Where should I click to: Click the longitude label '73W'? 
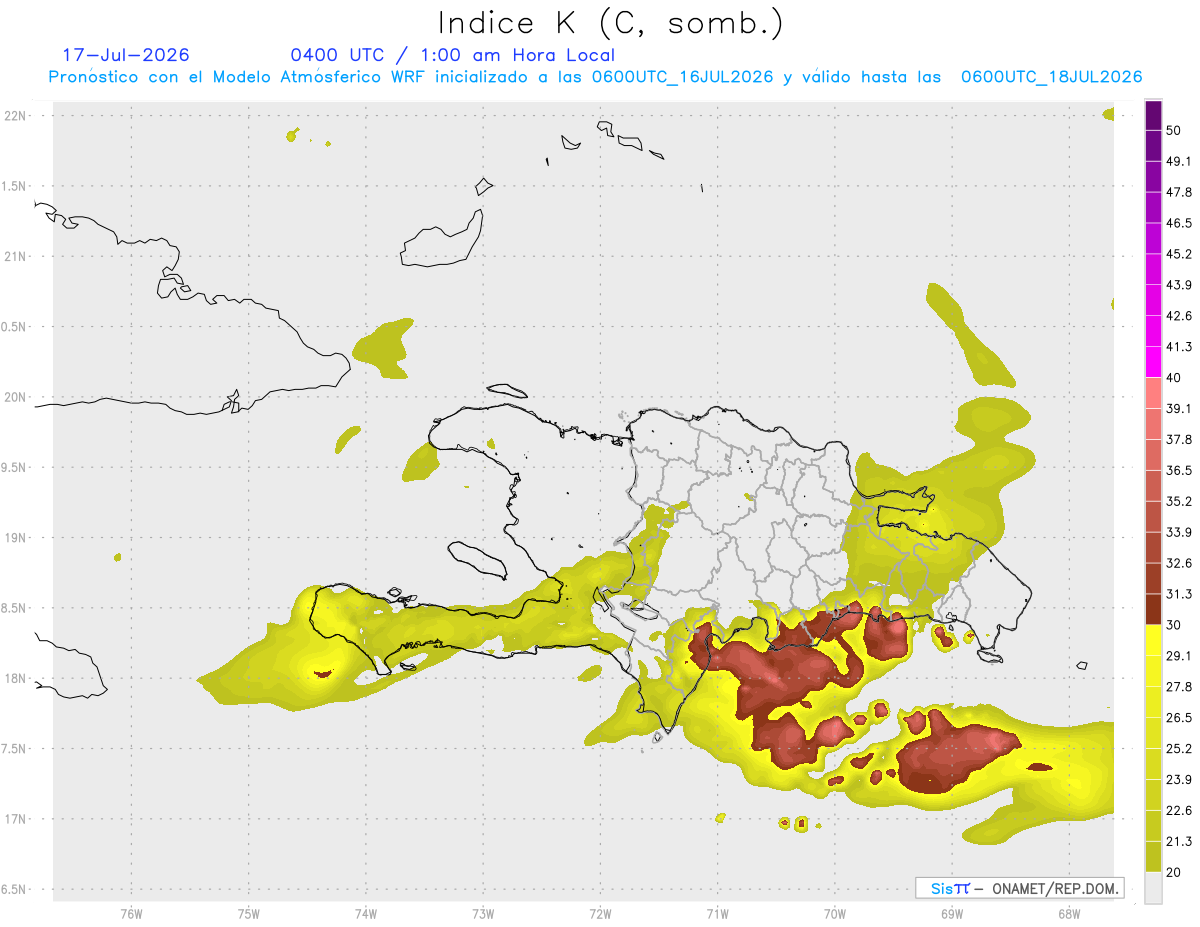pyautogui.click(x=483, y=913)
